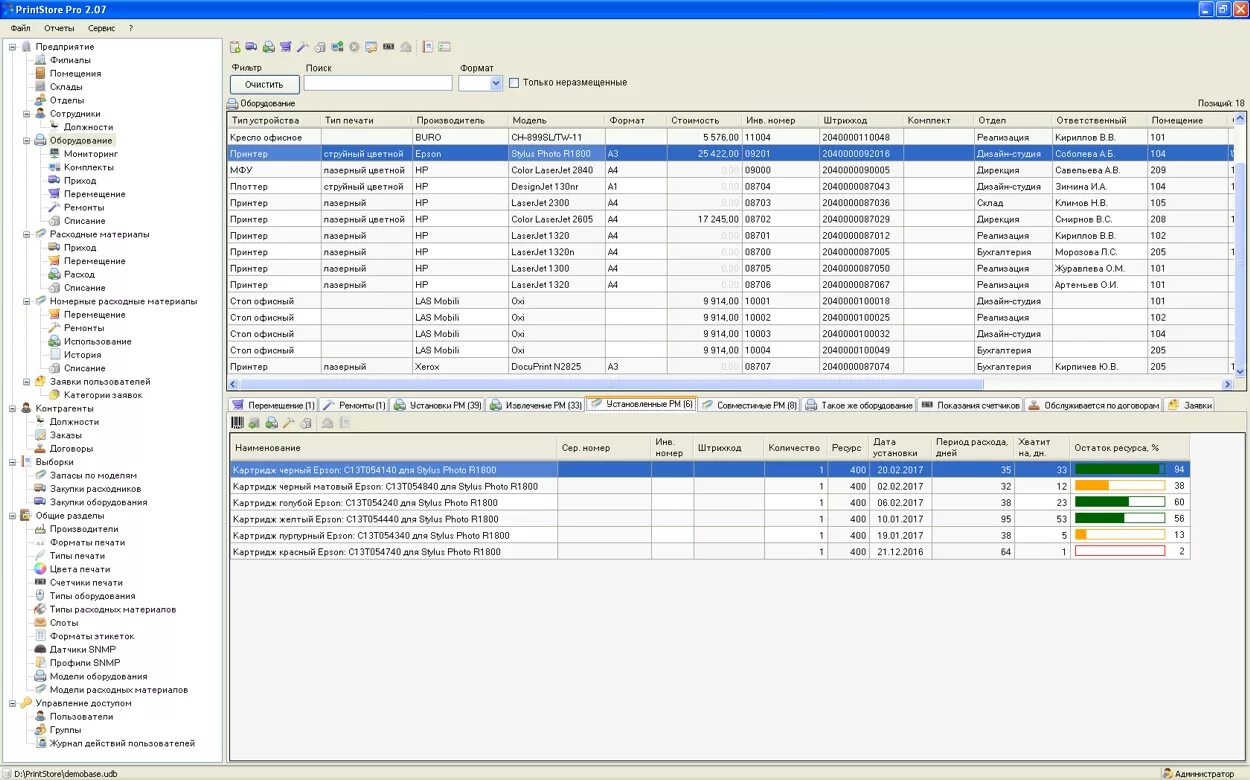Open the Показания счетчиков tab
1250x780 pixels.
pos(970,405)
